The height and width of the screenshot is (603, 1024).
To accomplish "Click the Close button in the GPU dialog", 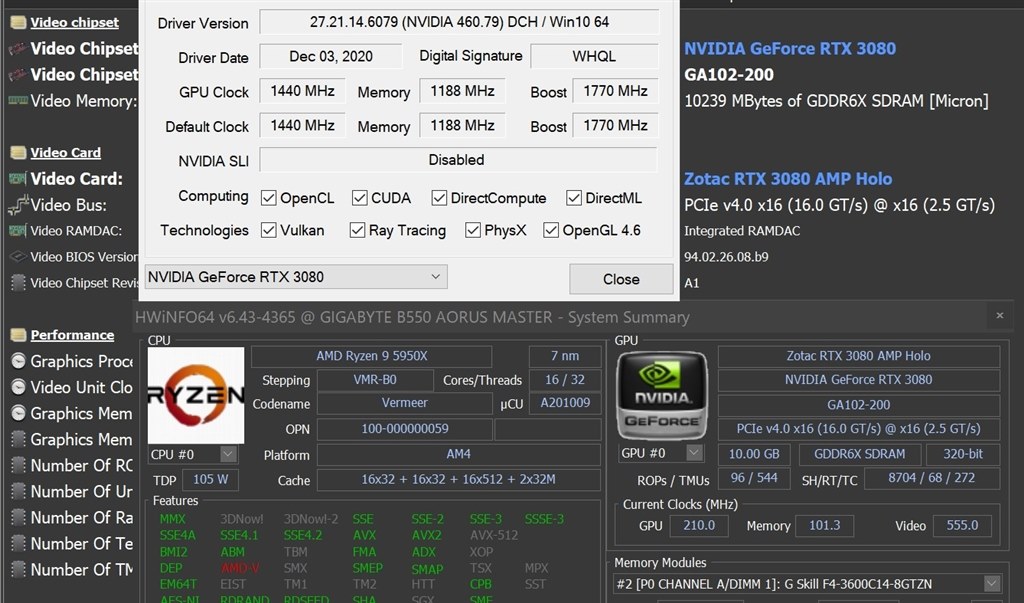I will [x=621, y=279].
